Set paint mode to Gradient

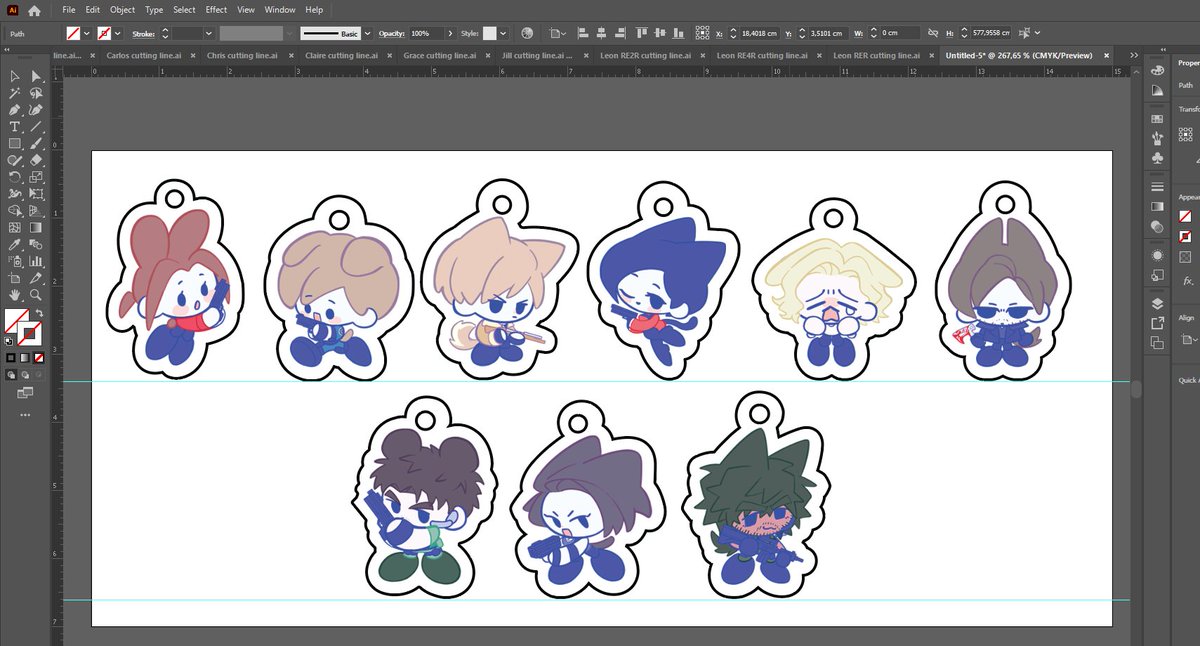[x=25, y=357]
